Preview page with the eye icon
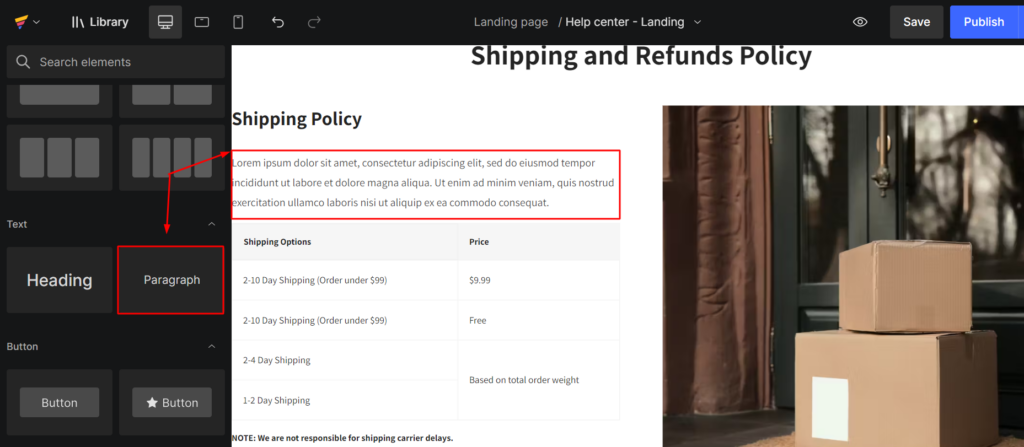 point(860,22)
